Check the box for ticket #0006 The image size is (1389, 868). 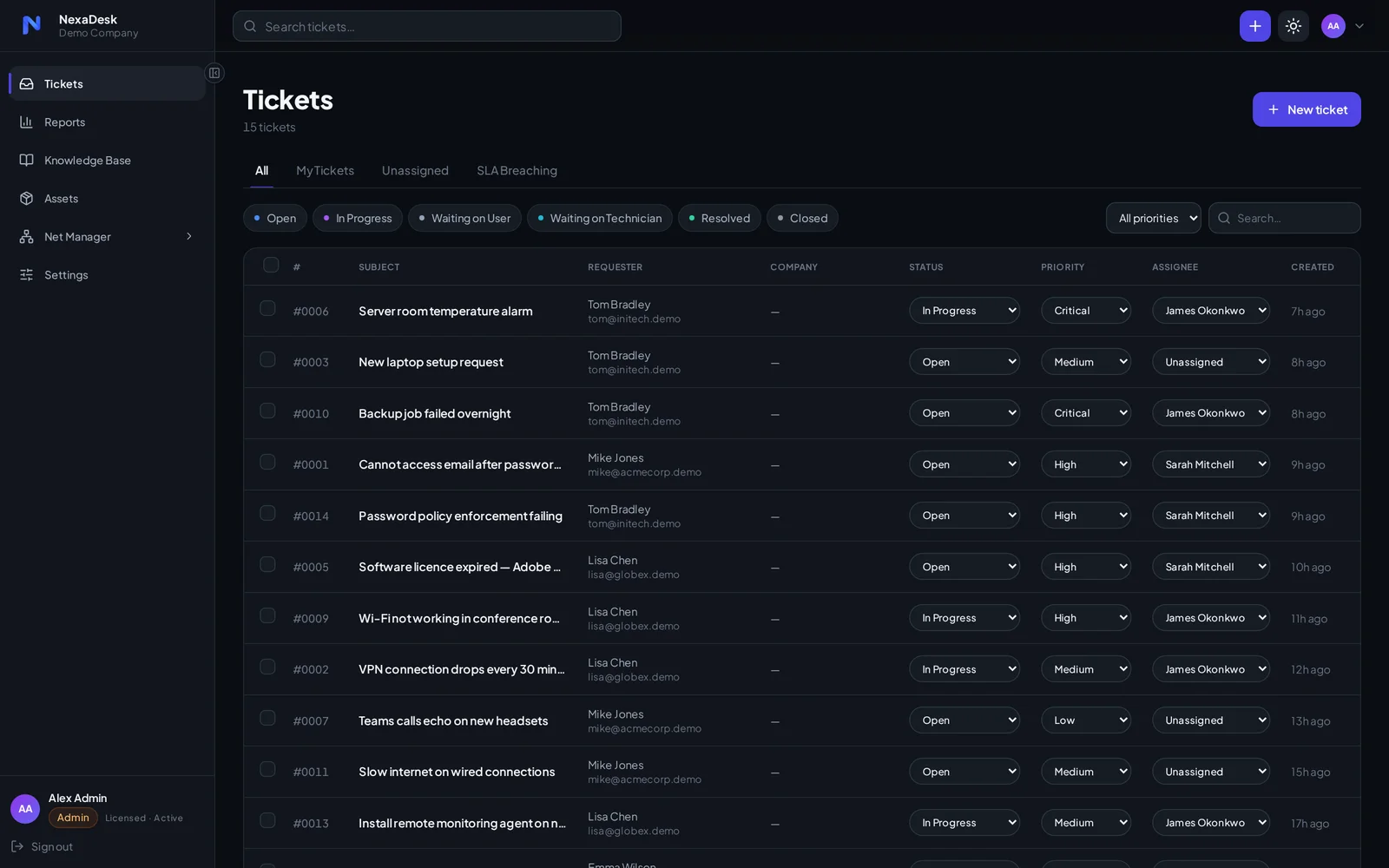[267, 308]
